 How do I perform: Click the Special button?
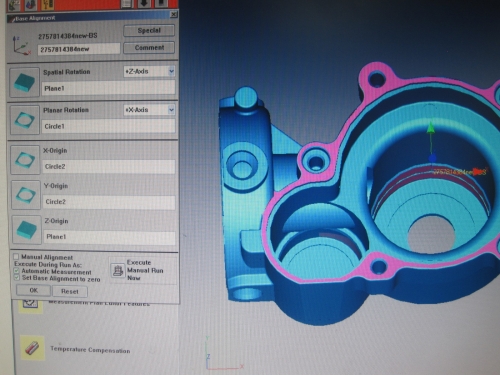[149, 31]
